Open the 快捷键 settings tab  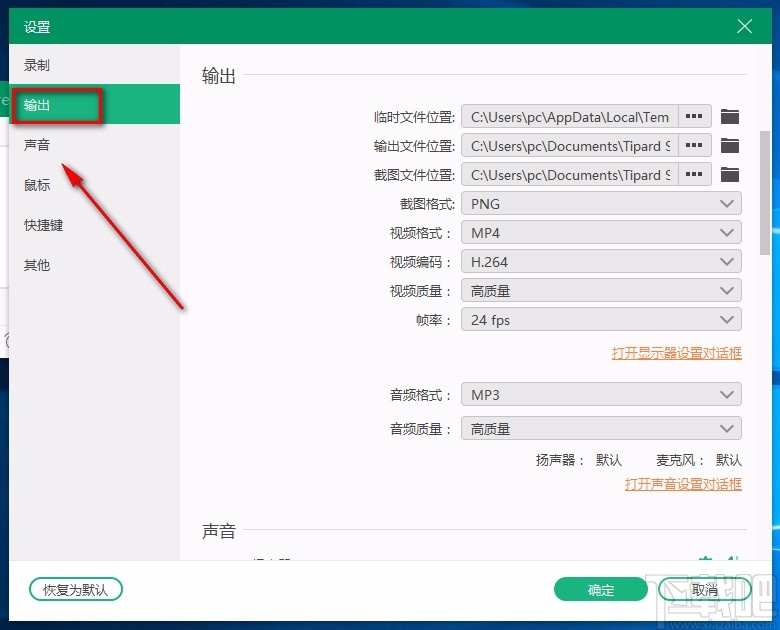[95, 225]
